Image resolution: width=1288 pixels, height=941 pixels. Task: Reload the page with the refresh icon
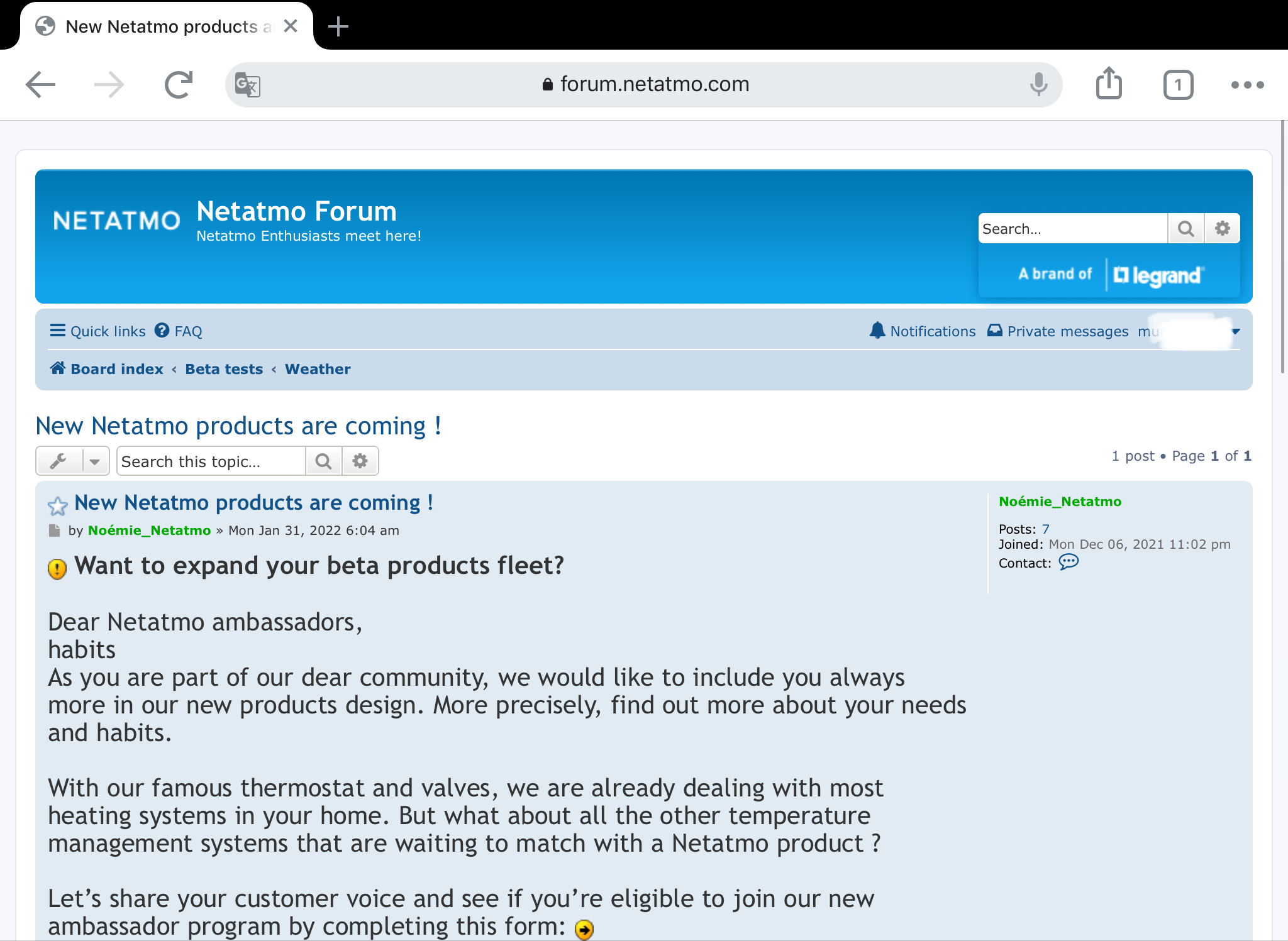tap(179, 84)
